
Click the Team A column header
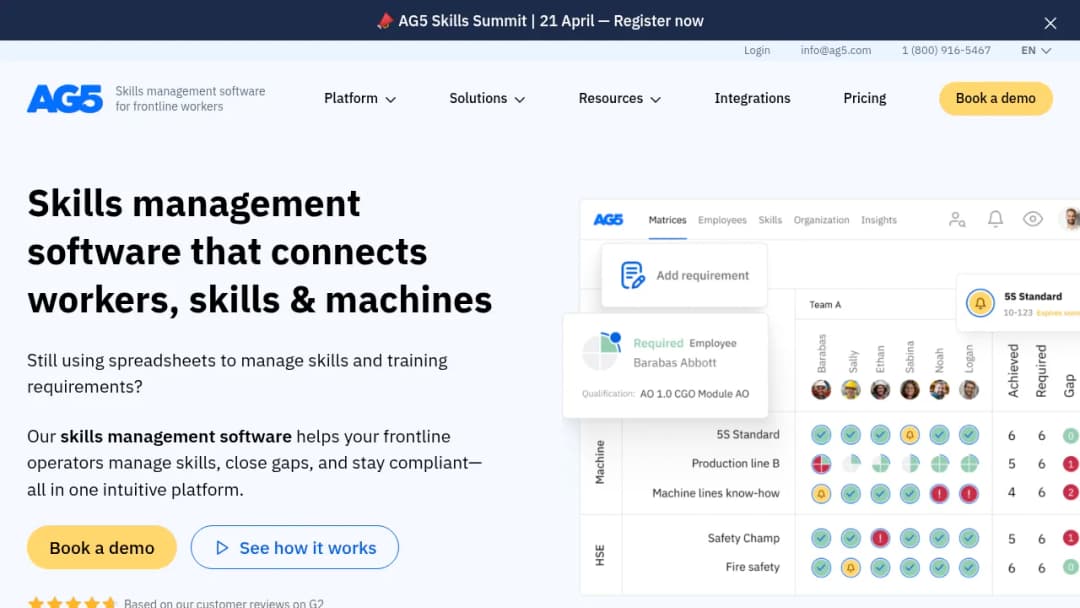click(x=825, y=305)
